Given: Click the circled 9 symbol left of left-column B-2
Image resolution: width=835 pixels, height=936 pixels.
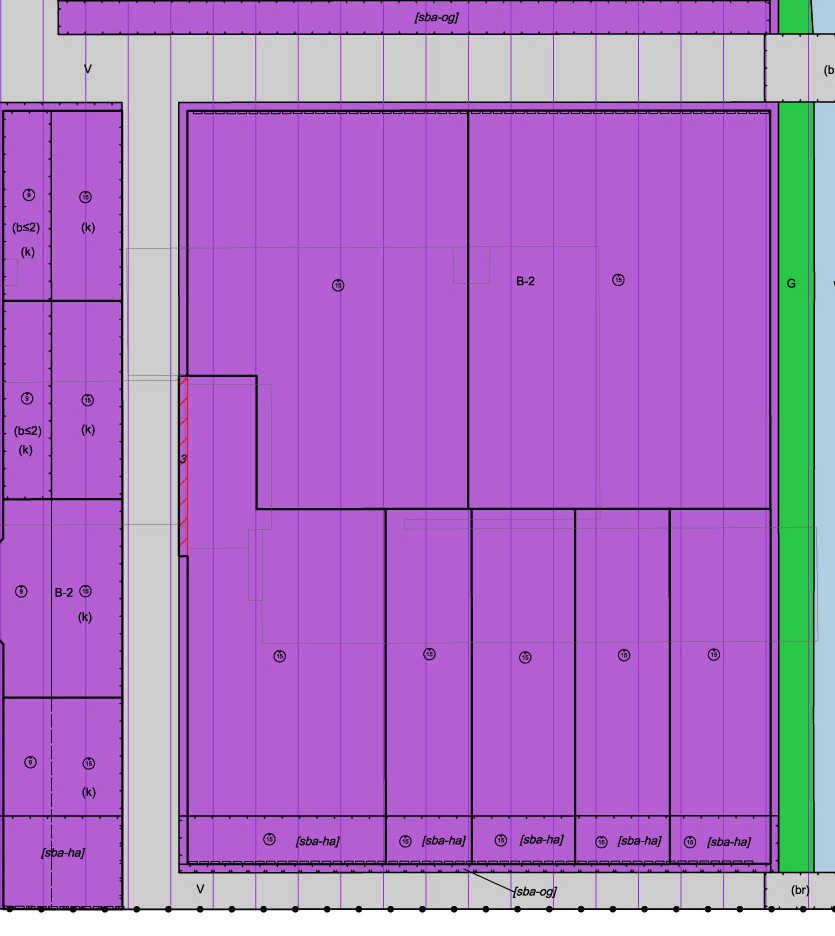Looking at the screenshot, I should 22,592.
